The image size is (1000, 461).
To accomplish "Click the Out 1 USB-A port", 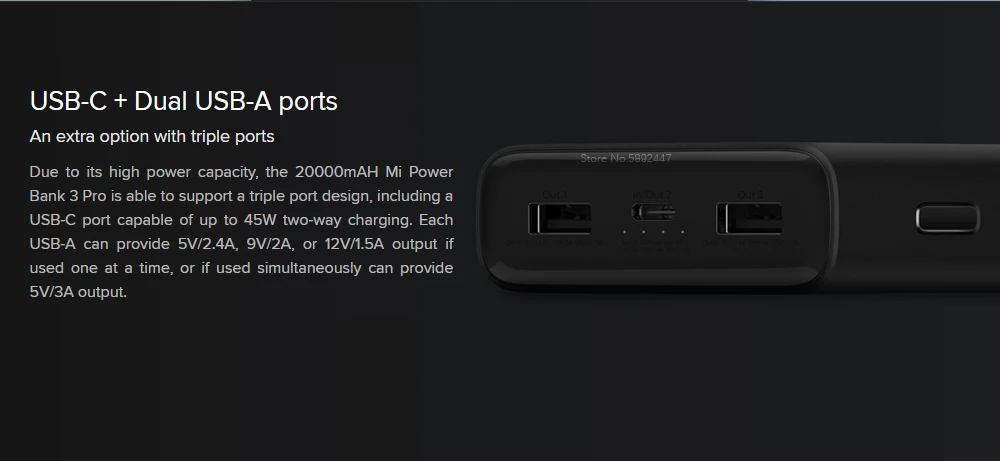I will [x=559, y=218].
